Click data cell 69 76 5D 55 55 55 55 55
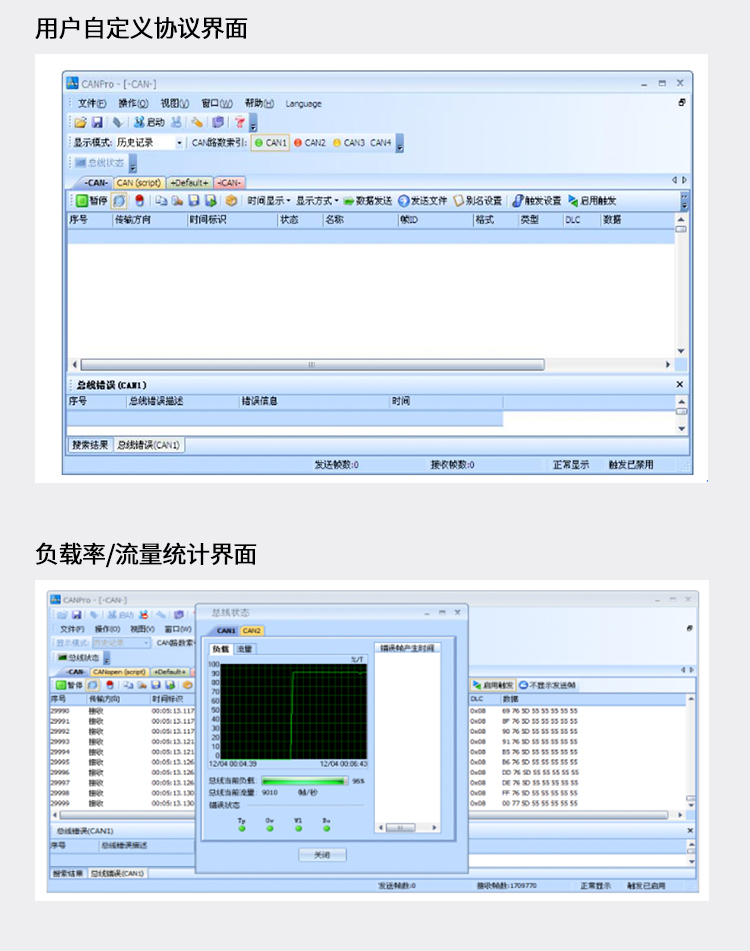Viewport: 750px width, 951px height. (540, 711)
